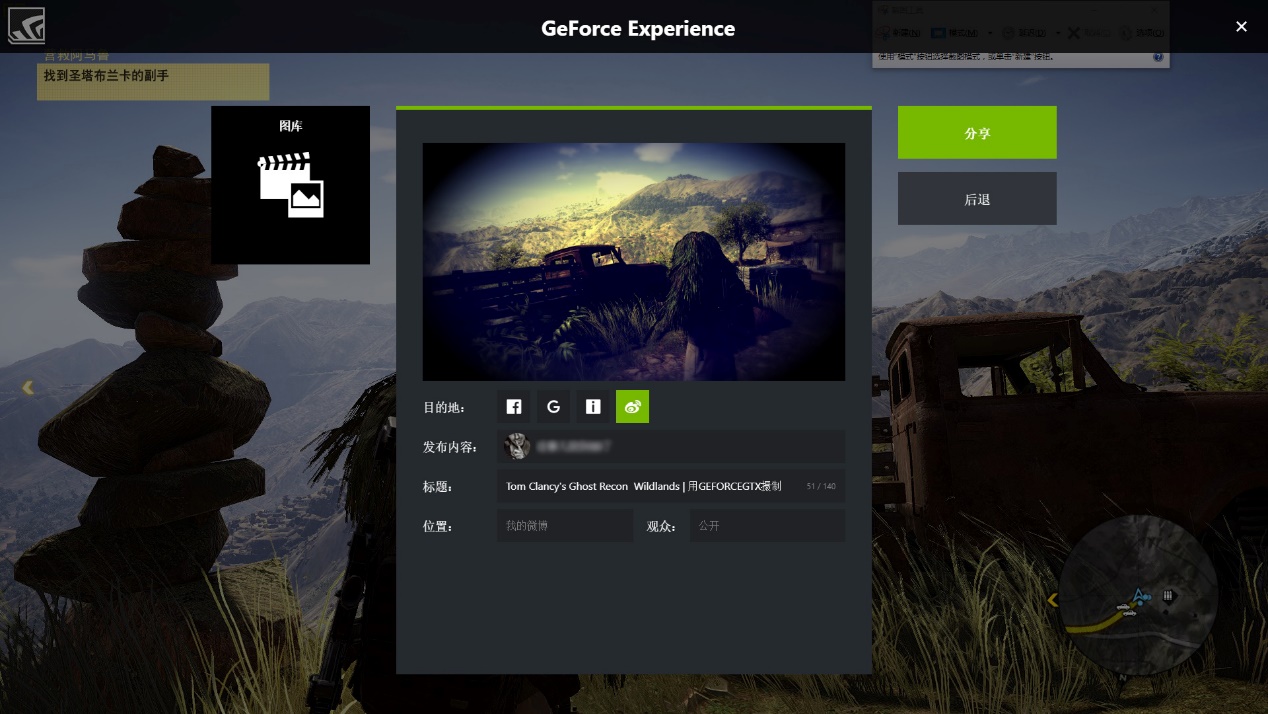Viewport: 1268px width, 714px height.
Task: Select Google as share destination
Action: 553,406
